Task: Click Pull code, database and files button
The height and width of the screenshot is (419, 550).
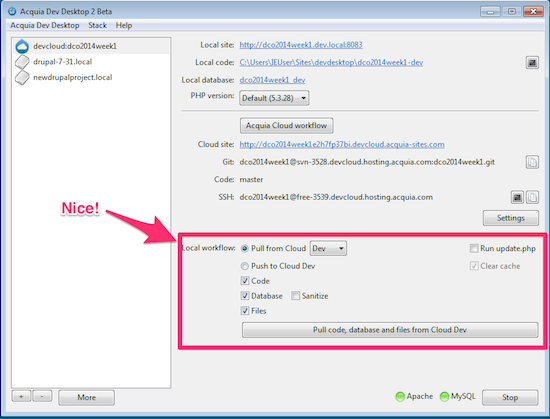Action: [x=390, y=330]
